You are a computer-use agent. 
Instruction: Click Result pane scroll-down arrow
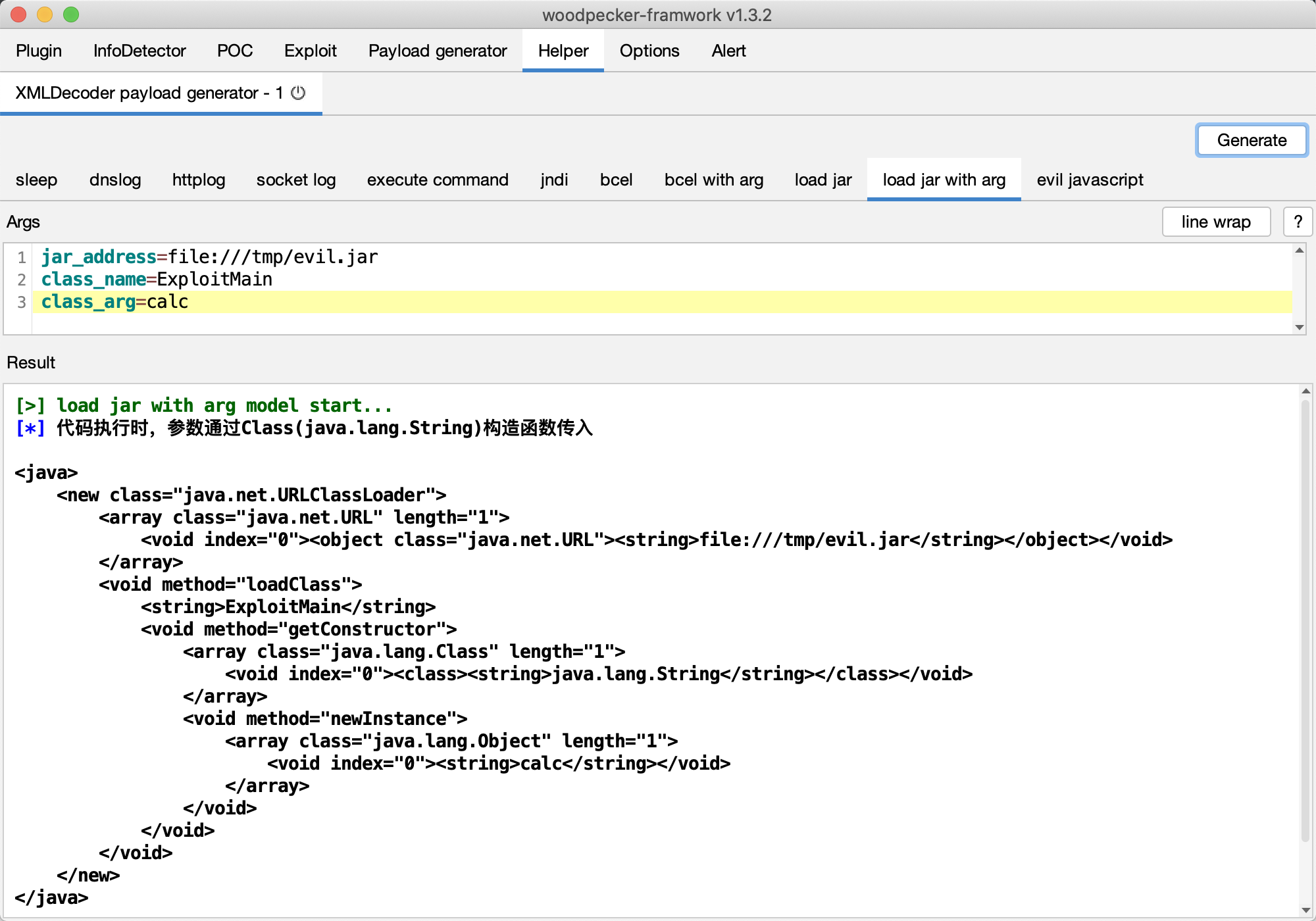point(1305,910)
